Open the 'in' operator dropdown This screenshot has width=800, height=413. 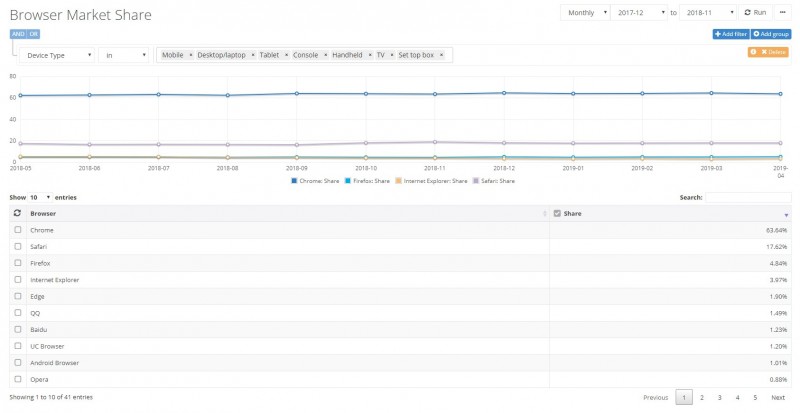(123, 55)
